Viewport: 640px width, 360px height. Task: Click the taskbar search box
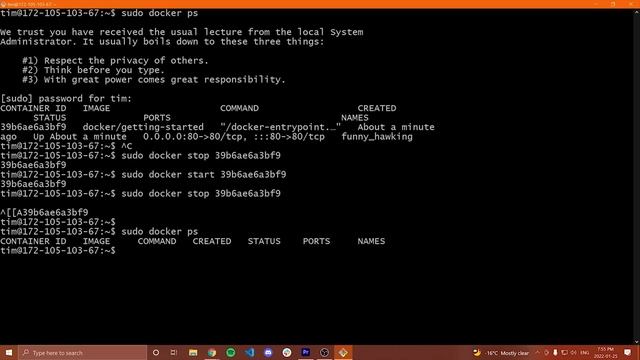tap(82, 353)
